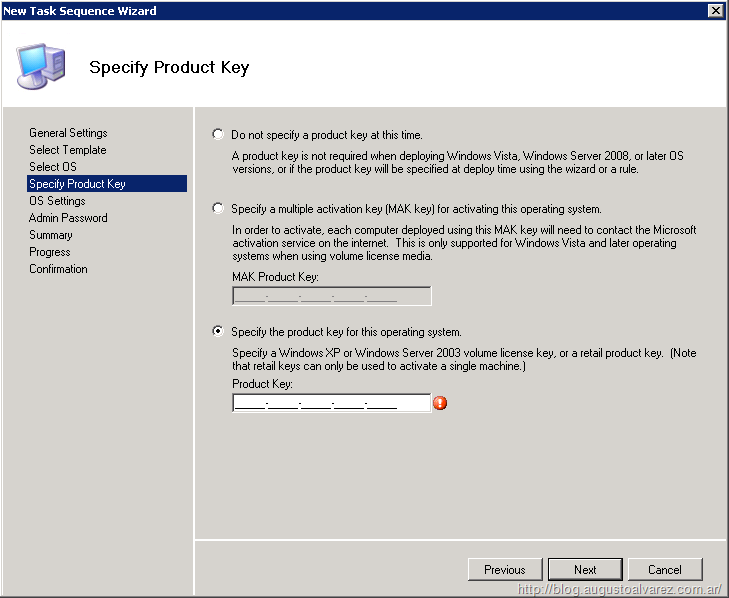Select the Progress step in sidebar

(x=49, y=252)
